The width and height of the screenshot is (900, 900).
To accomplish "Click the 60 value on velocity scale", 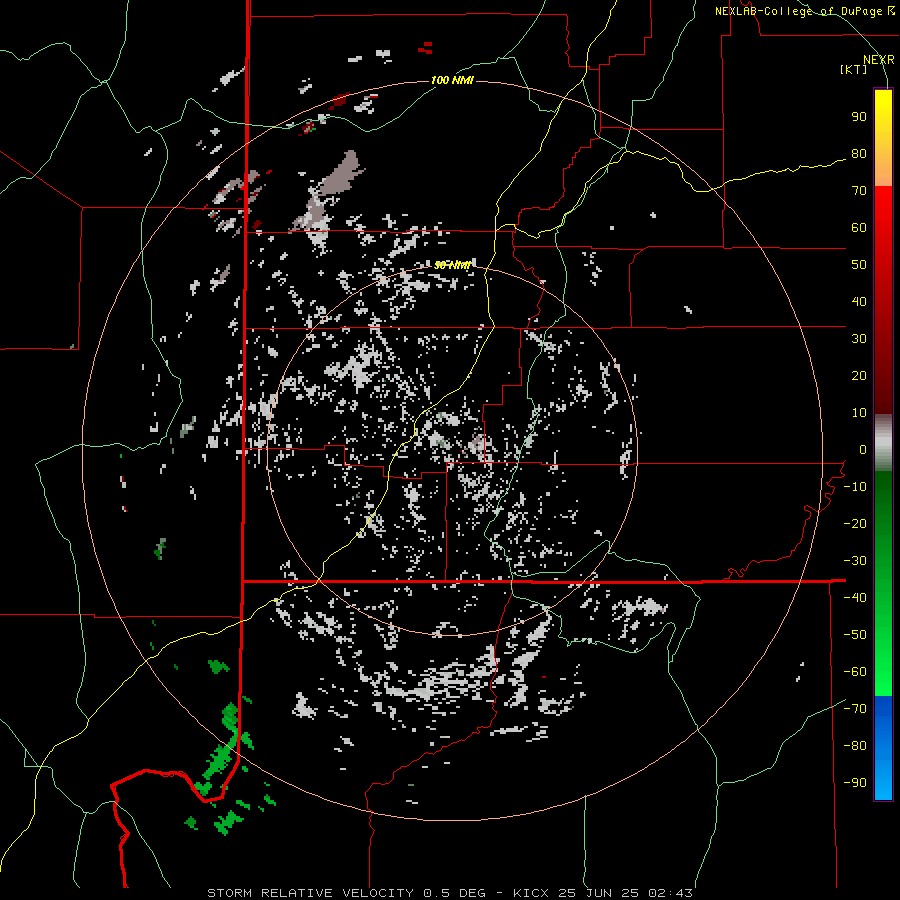I will point(859,227).
